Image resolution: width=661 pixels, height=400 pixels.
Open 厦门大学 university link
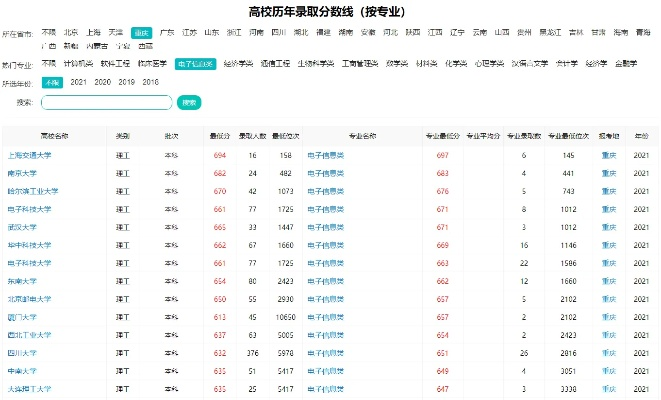point(22,317)
